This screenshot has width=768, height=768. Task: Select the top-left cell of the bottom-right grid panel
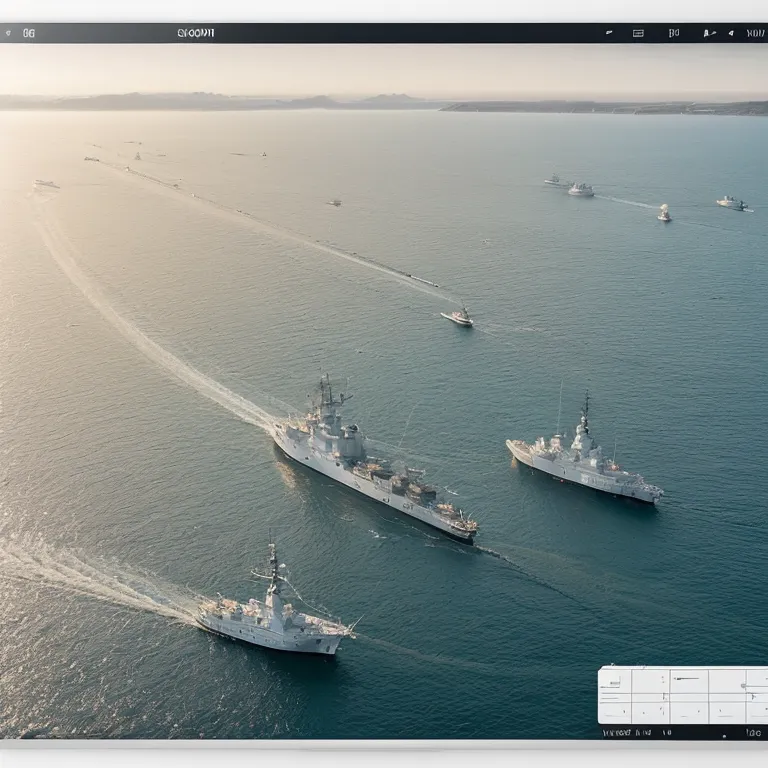pos(615,681)
